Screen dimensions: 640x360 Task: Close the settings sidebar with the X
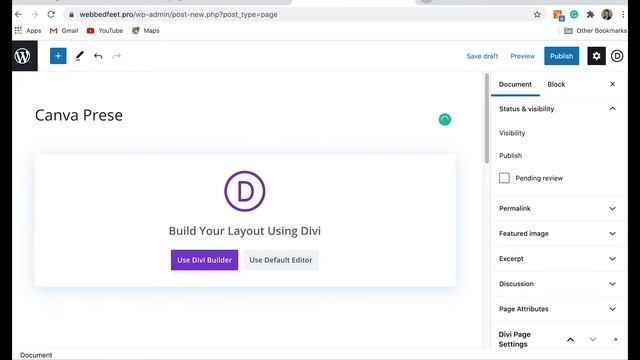pos(612,84)
